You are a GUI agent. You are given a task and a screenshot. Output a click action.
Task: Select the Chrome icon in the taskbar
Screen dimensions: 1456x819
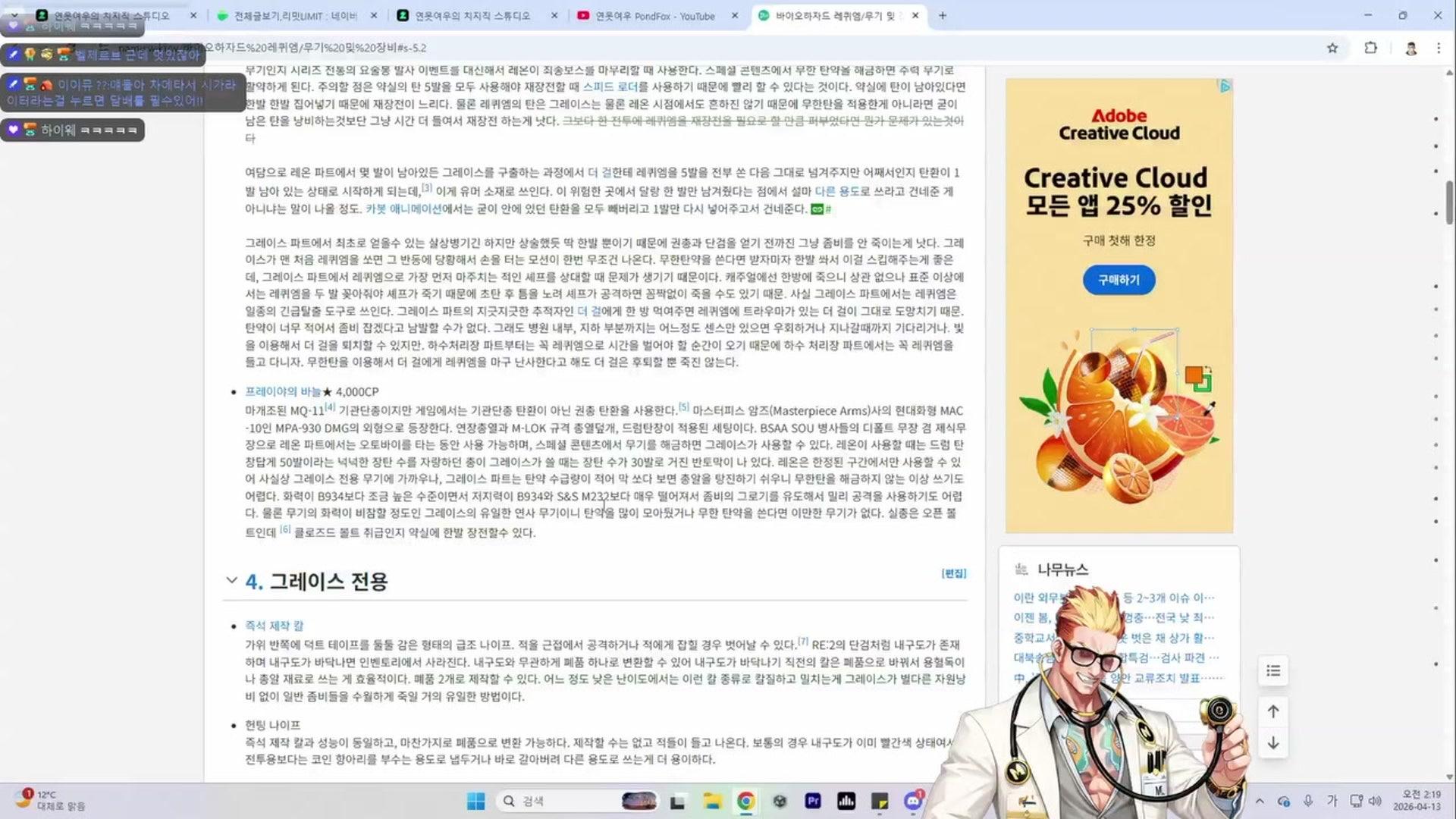tap(746, 800)
